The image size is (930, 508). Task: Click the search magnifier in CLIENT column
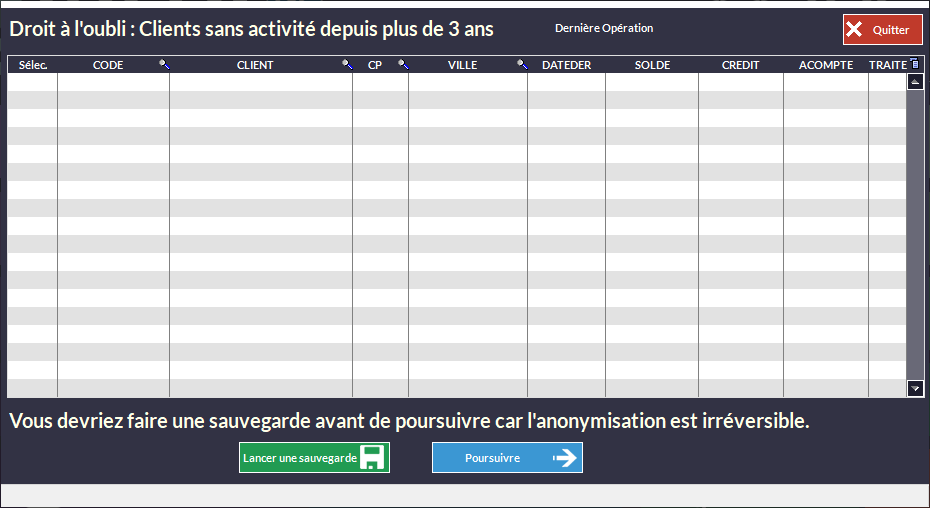click(347, 65)
